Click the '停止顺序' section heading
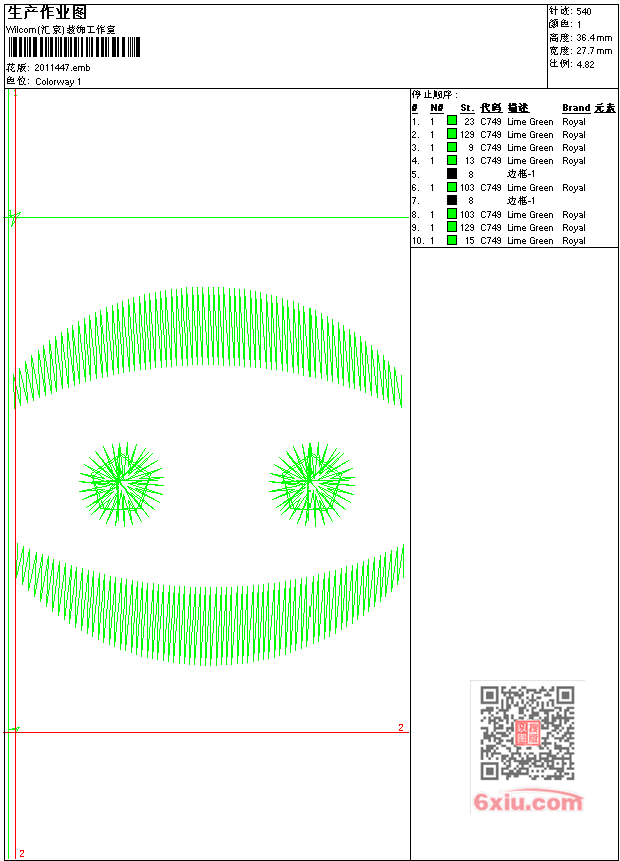620x861 pixels. 434,94
